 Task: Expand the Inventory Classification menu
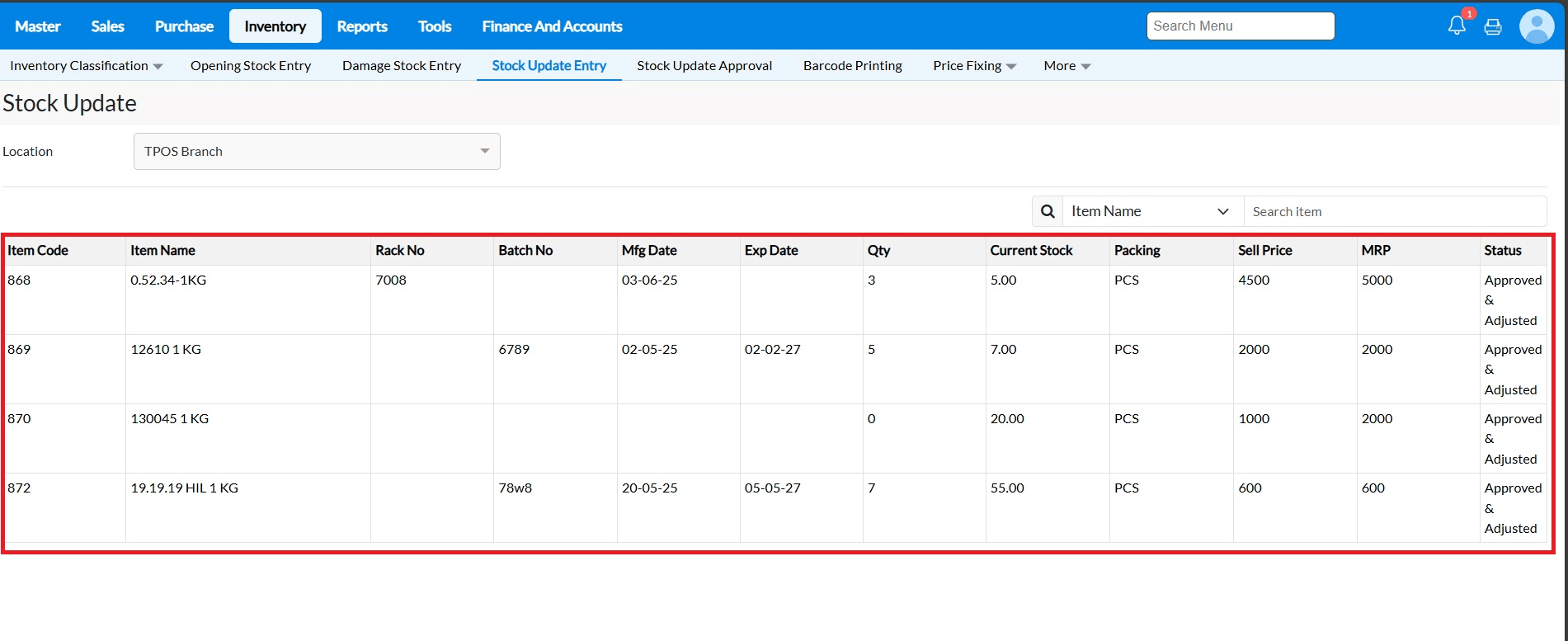(x=86, y=66)
